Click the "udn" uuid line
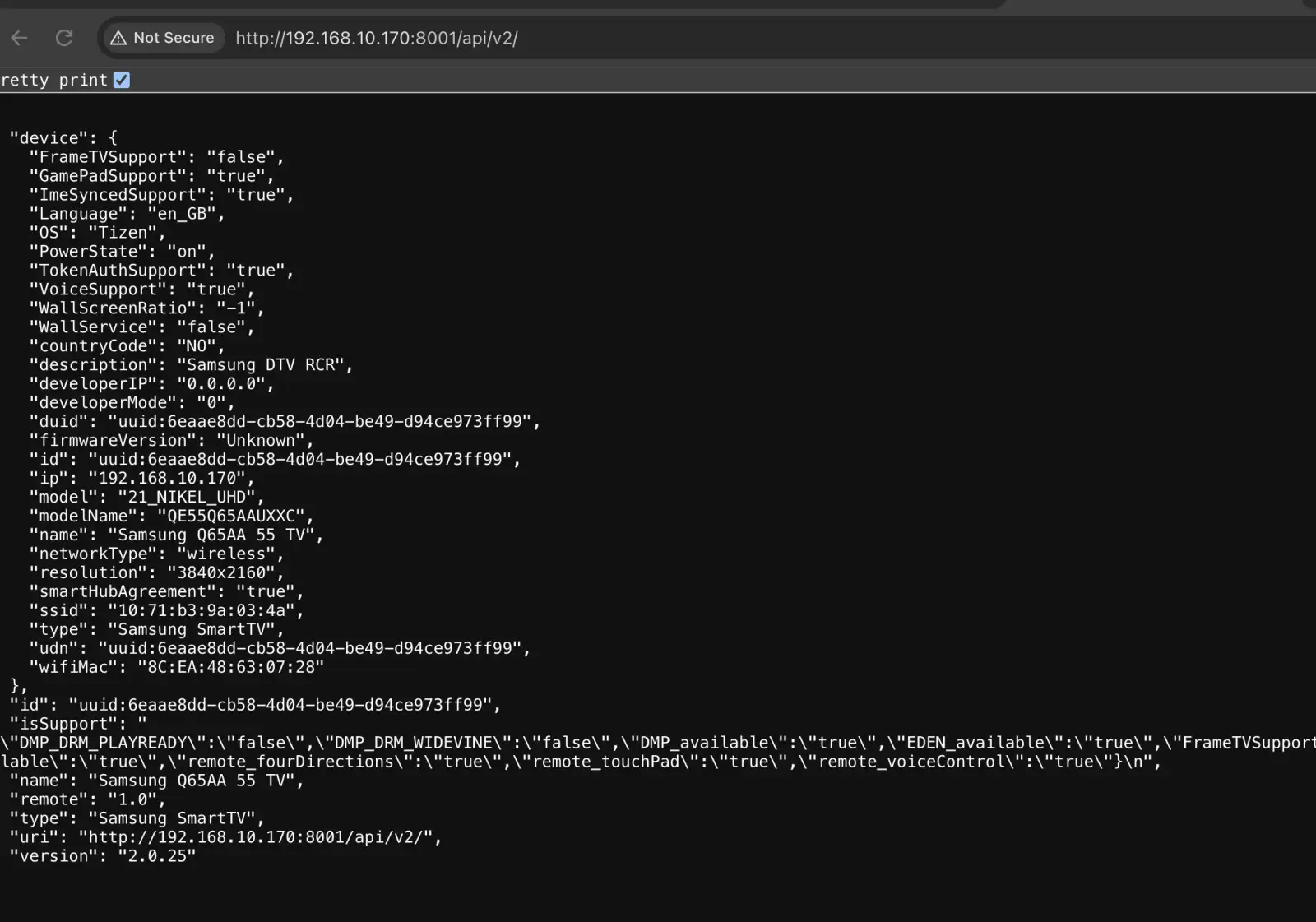Viewport: 1316px width, 922px height. click(280, 649)
